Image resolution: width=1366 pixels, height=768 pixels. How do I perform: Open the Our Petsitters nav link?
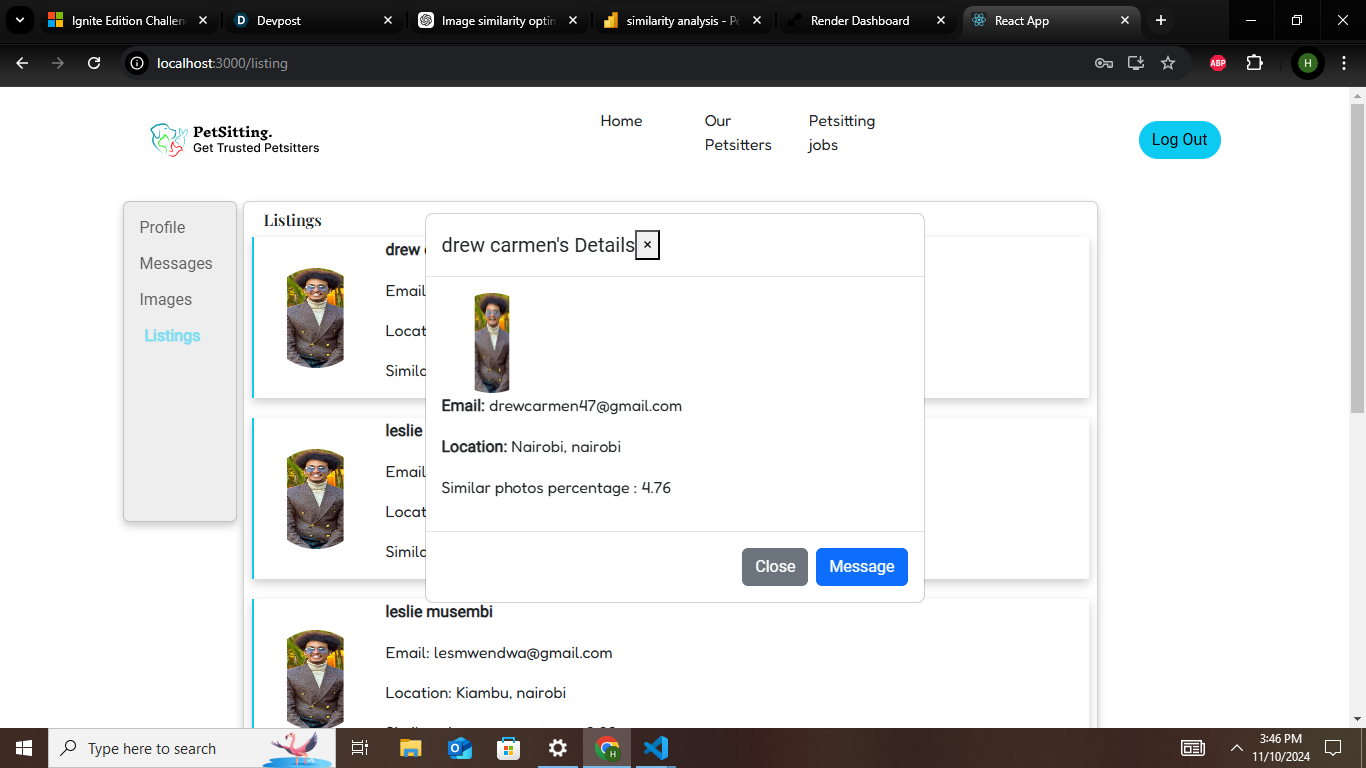[x=738, y=133]
